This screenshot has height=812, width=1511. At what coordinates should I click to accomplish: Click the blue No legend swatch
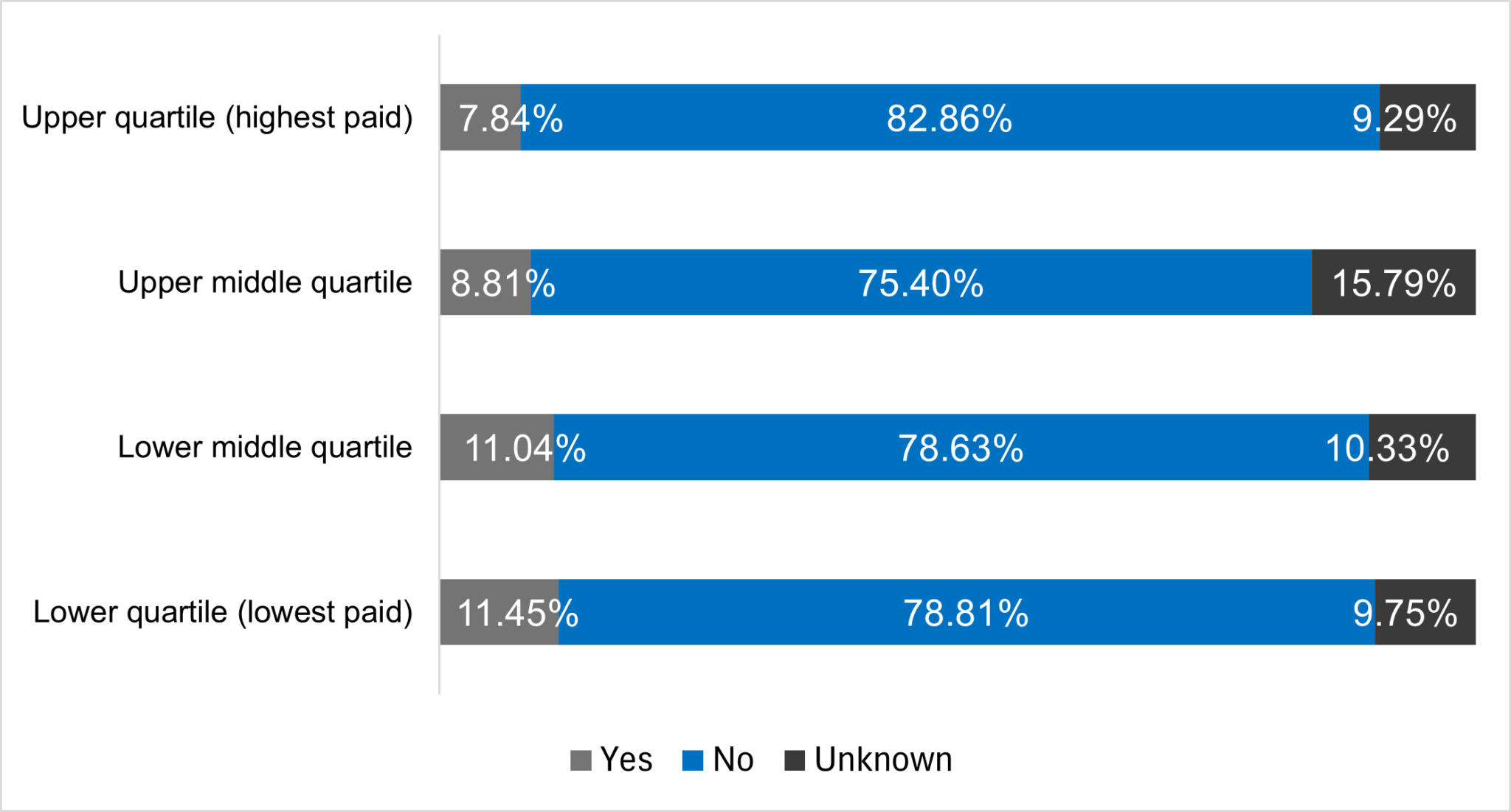click(693, 760)
